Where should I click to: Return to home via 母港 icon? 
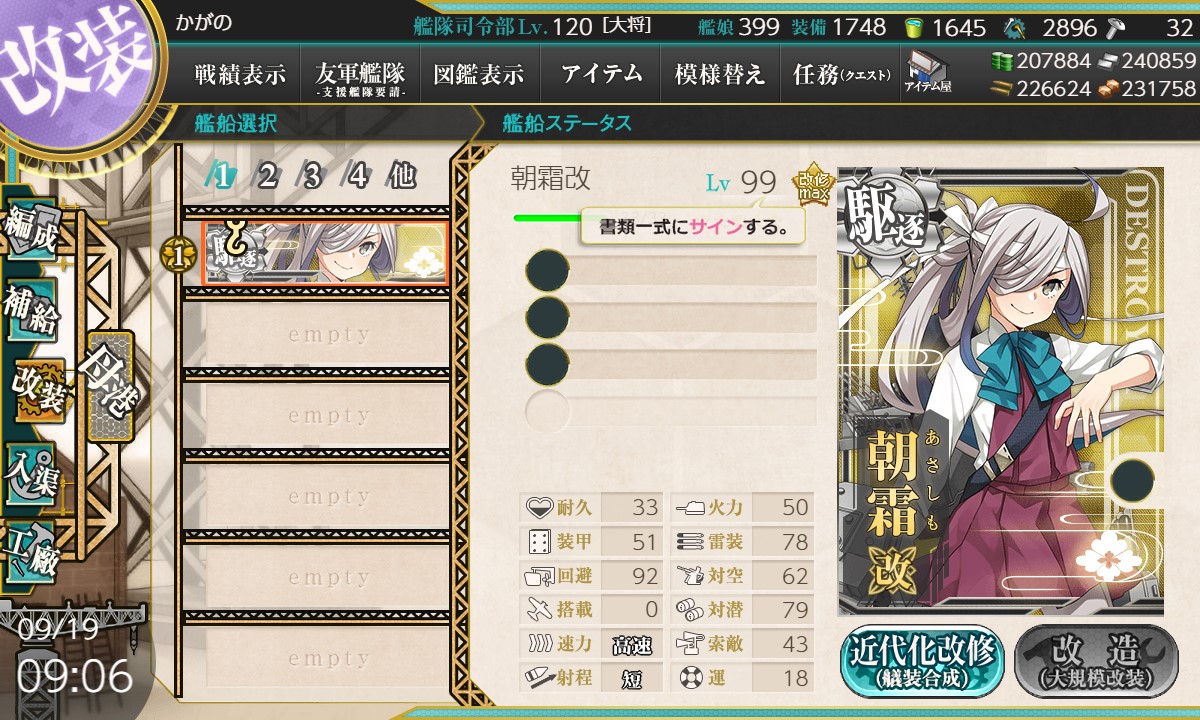(x=108, y=387)
